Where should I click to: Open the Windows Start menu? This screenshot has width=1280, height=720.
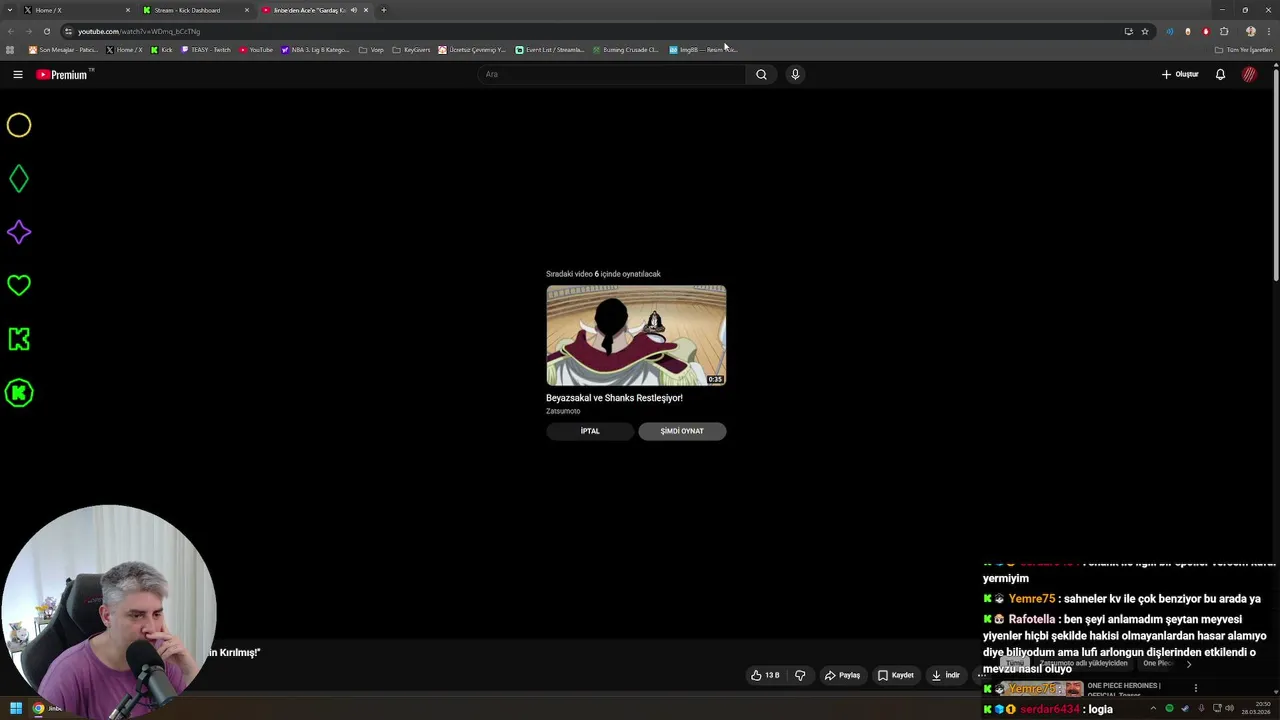click(15, 708)
